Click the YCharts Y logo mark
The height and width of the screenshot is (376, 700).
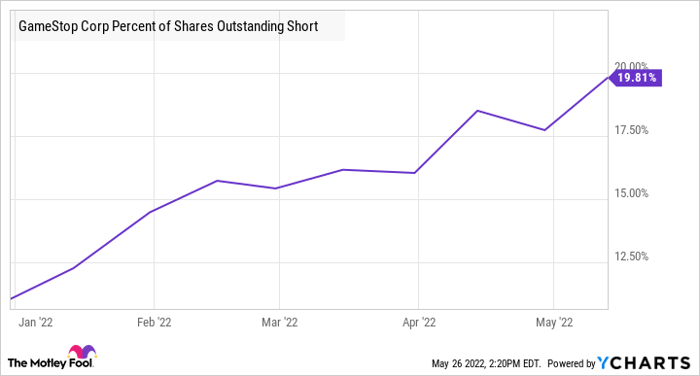coord(603,363)
